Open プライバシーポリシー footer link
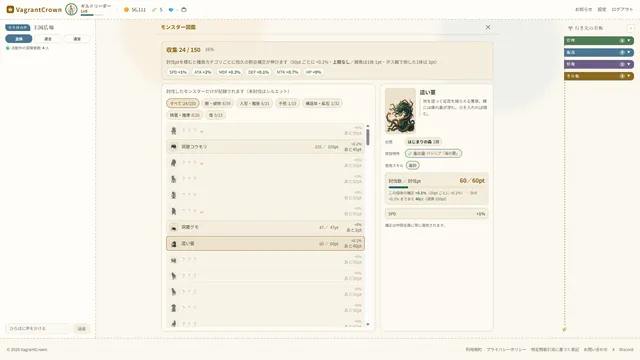This screenshot has height=360, width=640. pos(506,350)
